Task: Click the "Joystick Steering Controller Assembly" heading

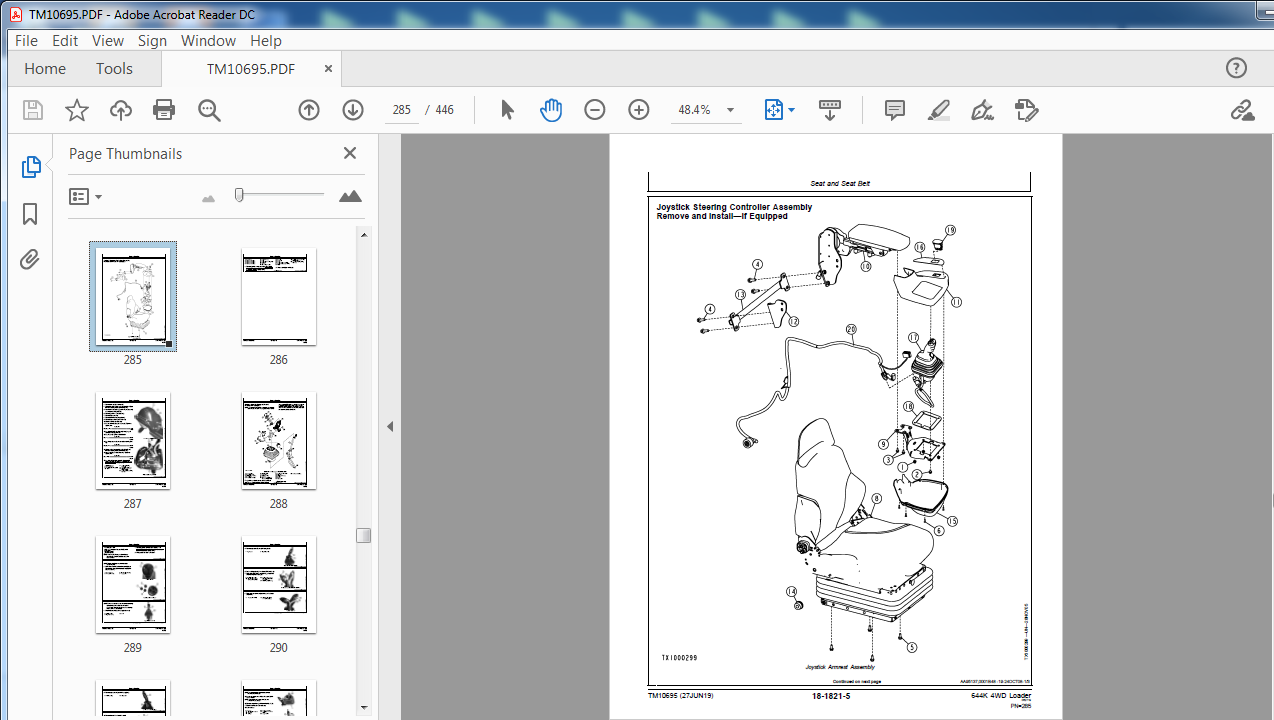Action: tap(734, 208)
